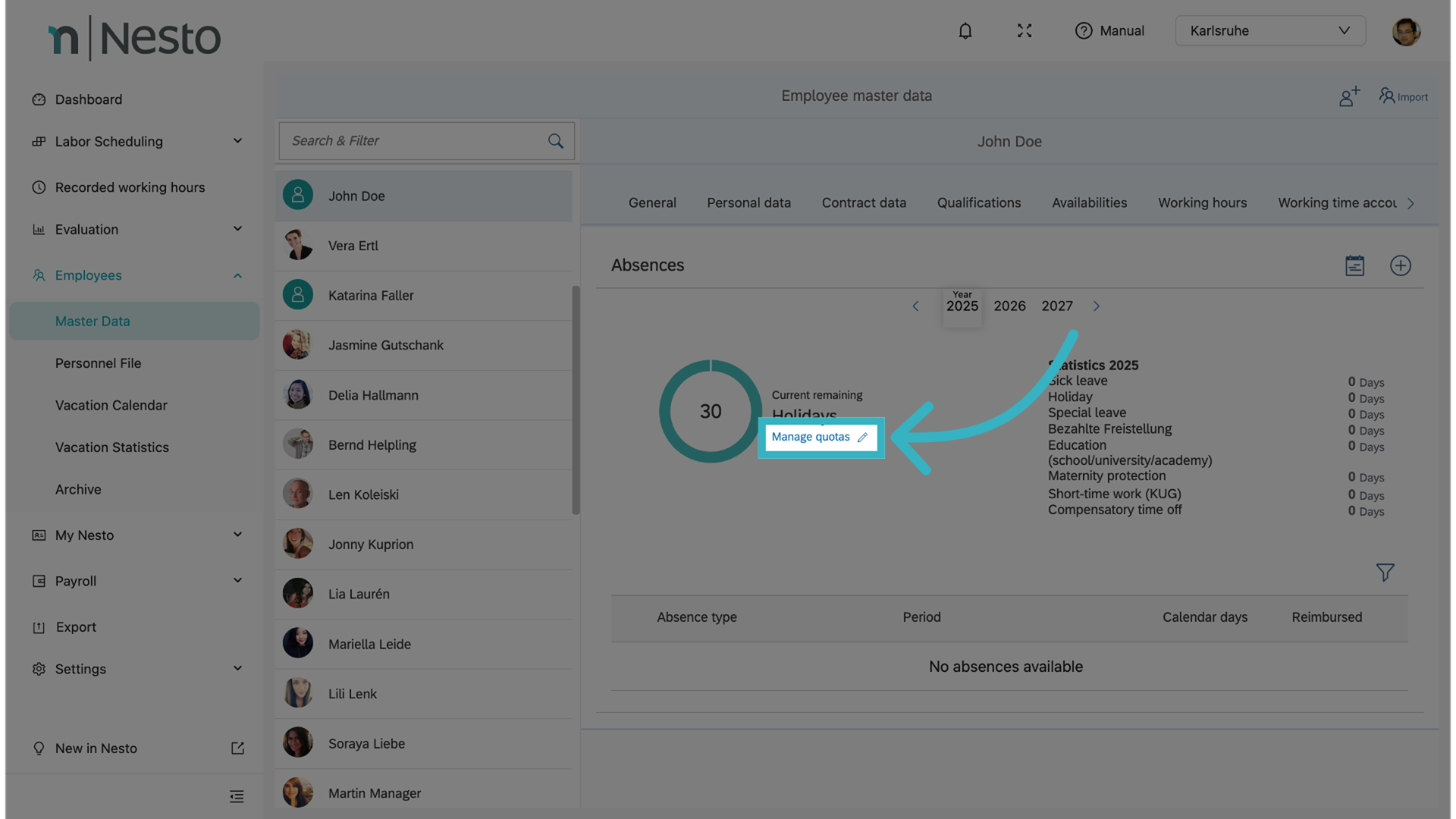
Task: Collapse the sidebar menu icon
Action: click(x=237, y=796)
